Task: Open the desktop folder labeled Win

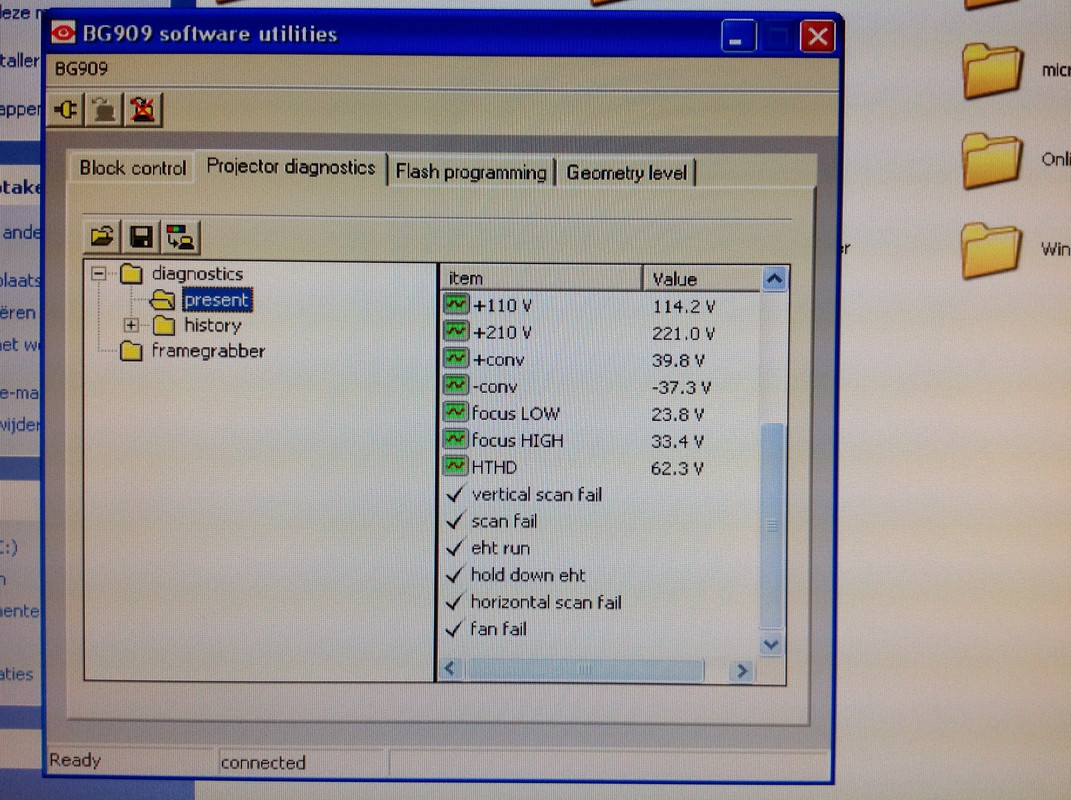Action: 990,250
